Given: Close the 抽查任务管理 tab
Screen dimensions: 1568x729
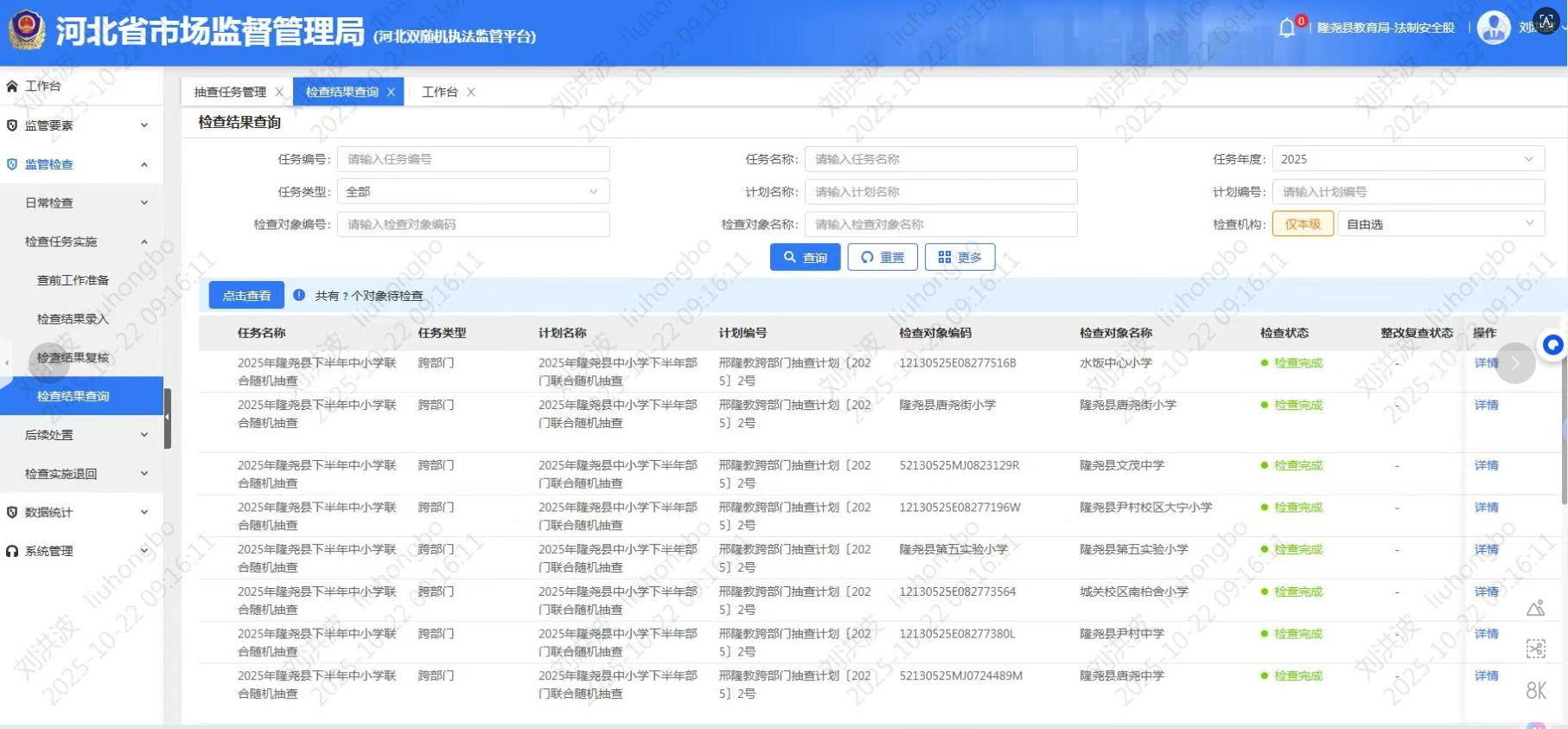Looking at the screenshot, I should coord(279,92).
